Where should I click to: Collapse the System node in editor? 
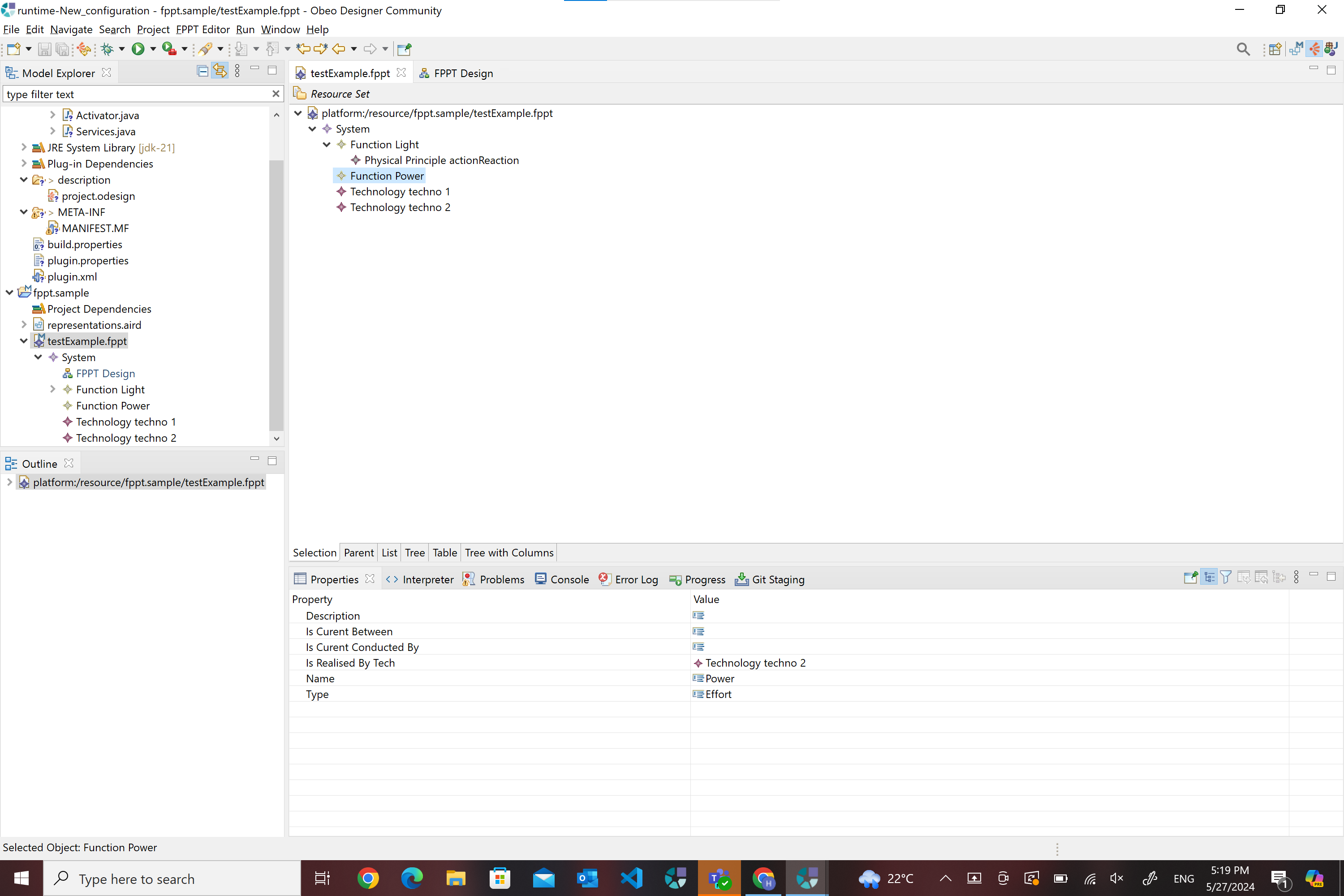[312, 129]
